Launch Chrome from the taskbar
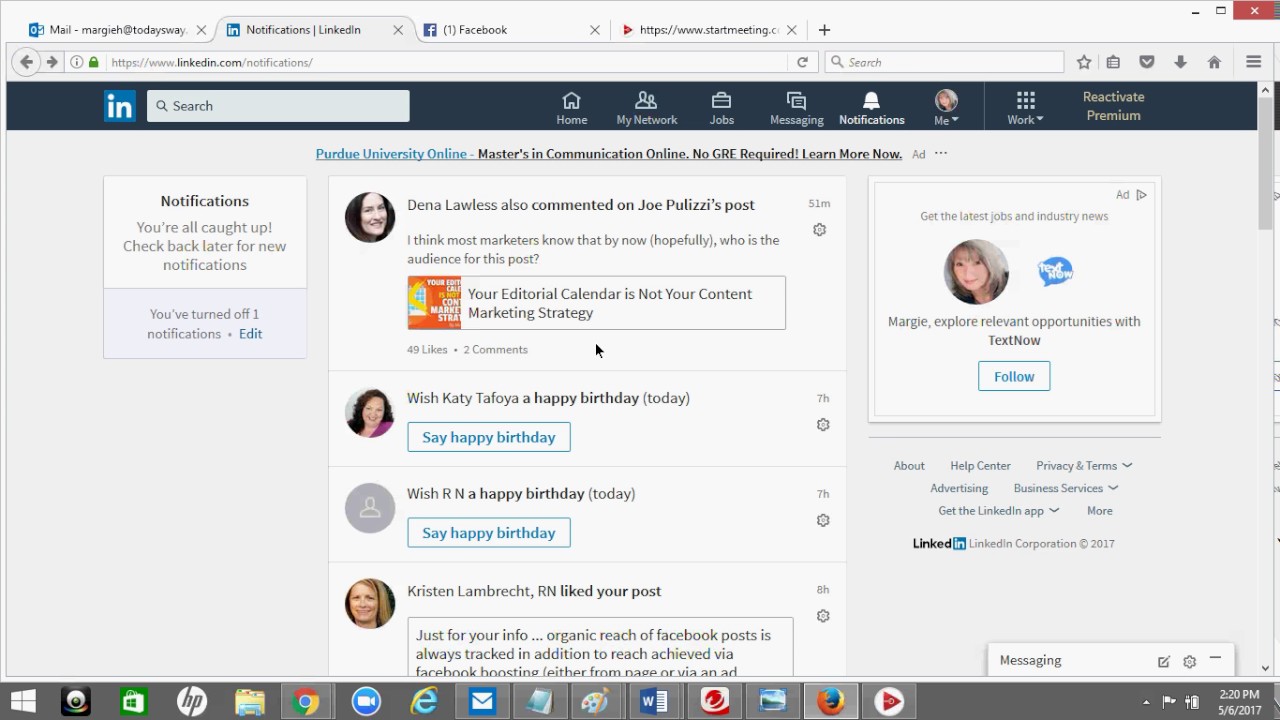The width and height of the screenshot is (1280, 720). point(306,702)
